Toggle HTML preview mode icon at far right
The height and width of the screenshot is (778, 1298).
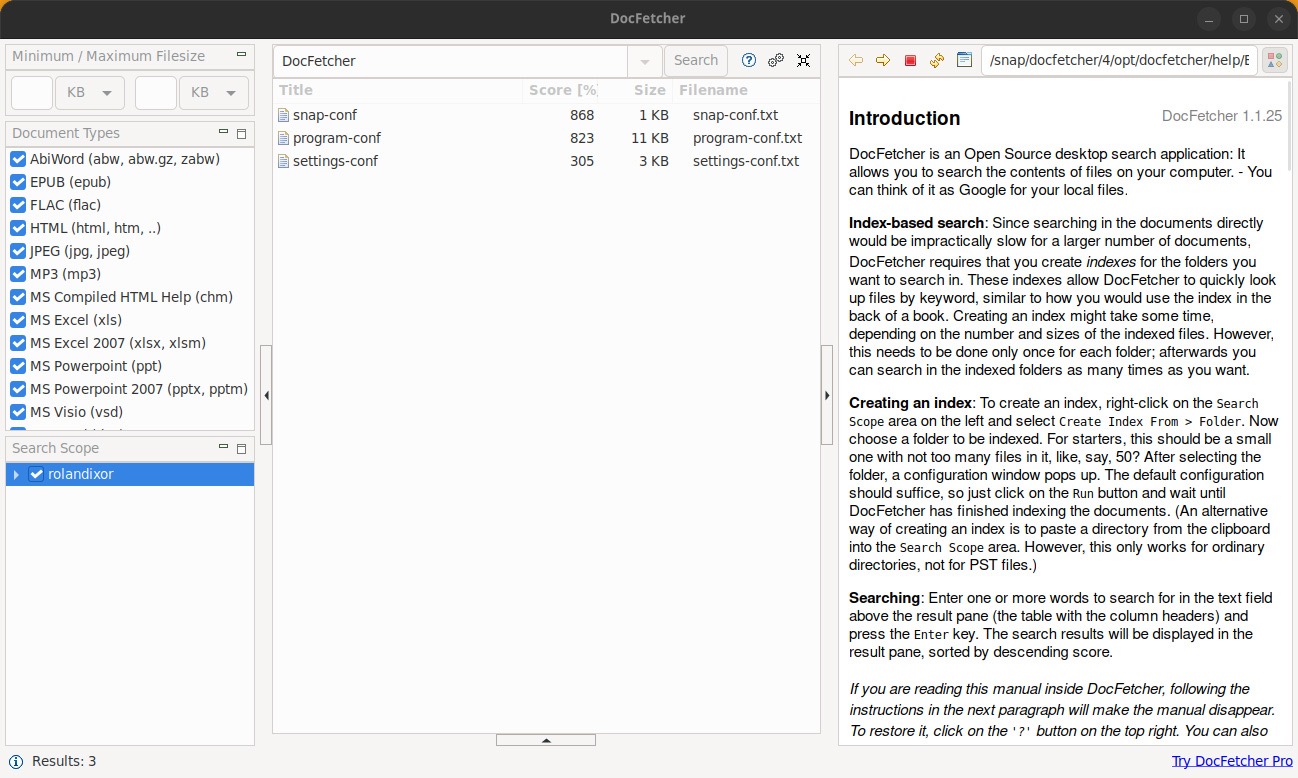click(1274, 61)
